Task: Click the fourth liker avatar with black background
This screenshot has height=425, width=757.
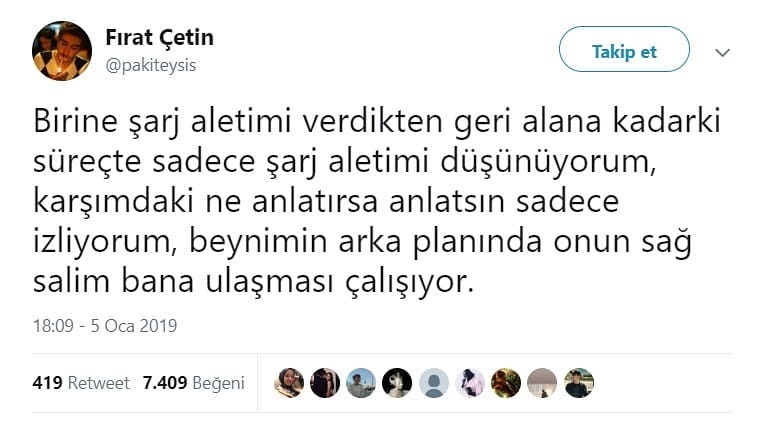Action: [x=397, y=383]
